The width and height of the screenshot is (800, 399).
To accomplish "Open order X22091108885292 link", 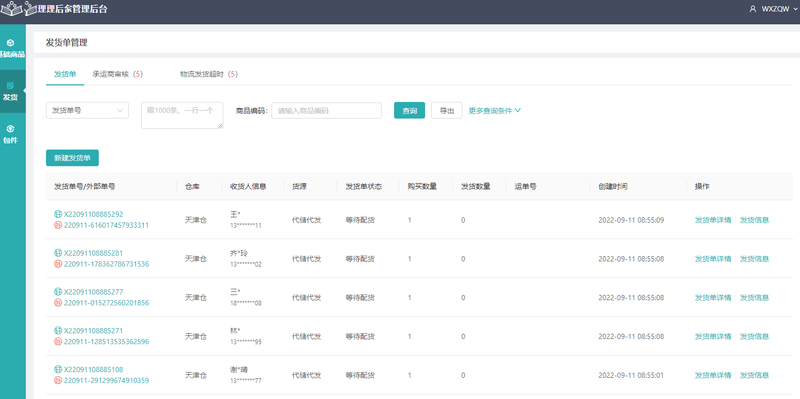I will point(93,214).
